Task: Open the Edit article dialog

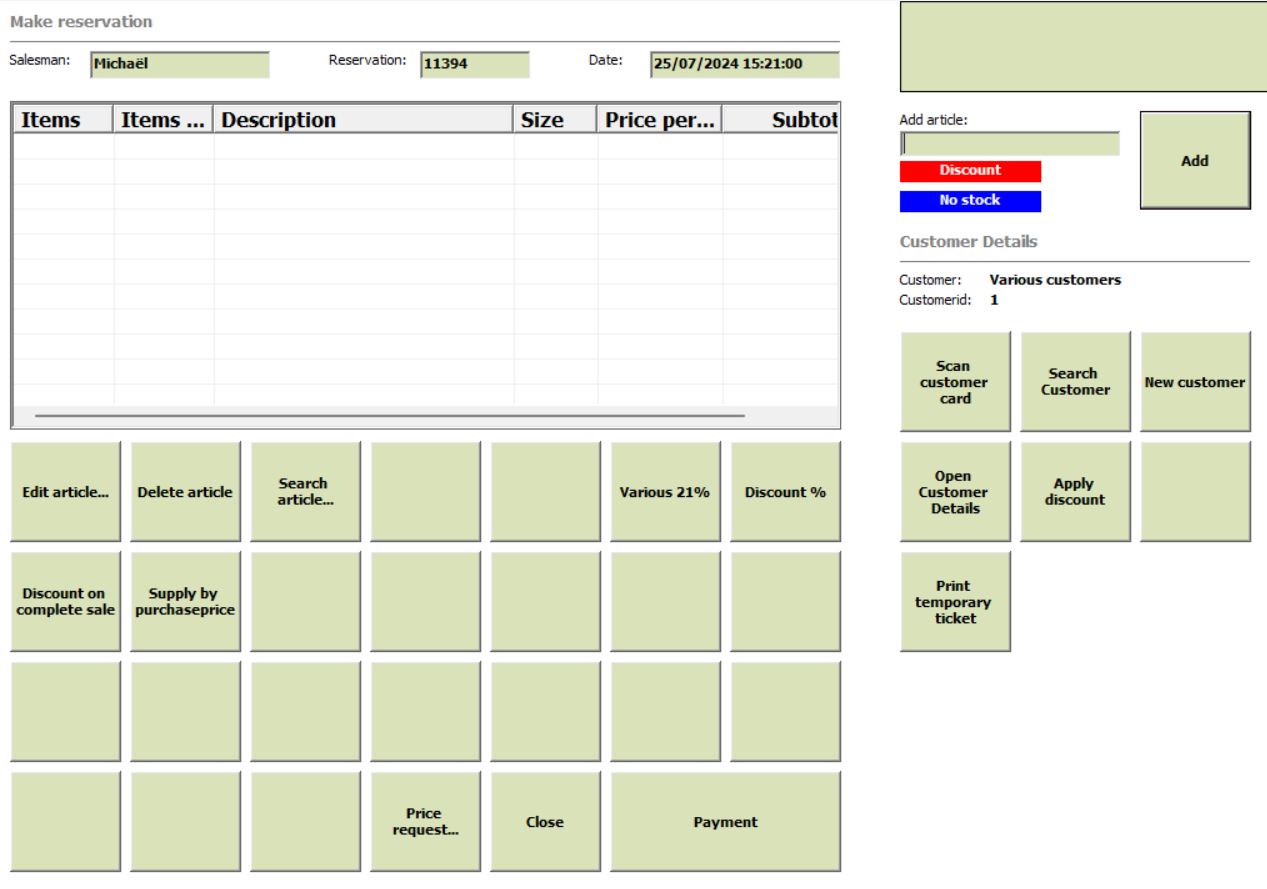Action: (65, 492)
